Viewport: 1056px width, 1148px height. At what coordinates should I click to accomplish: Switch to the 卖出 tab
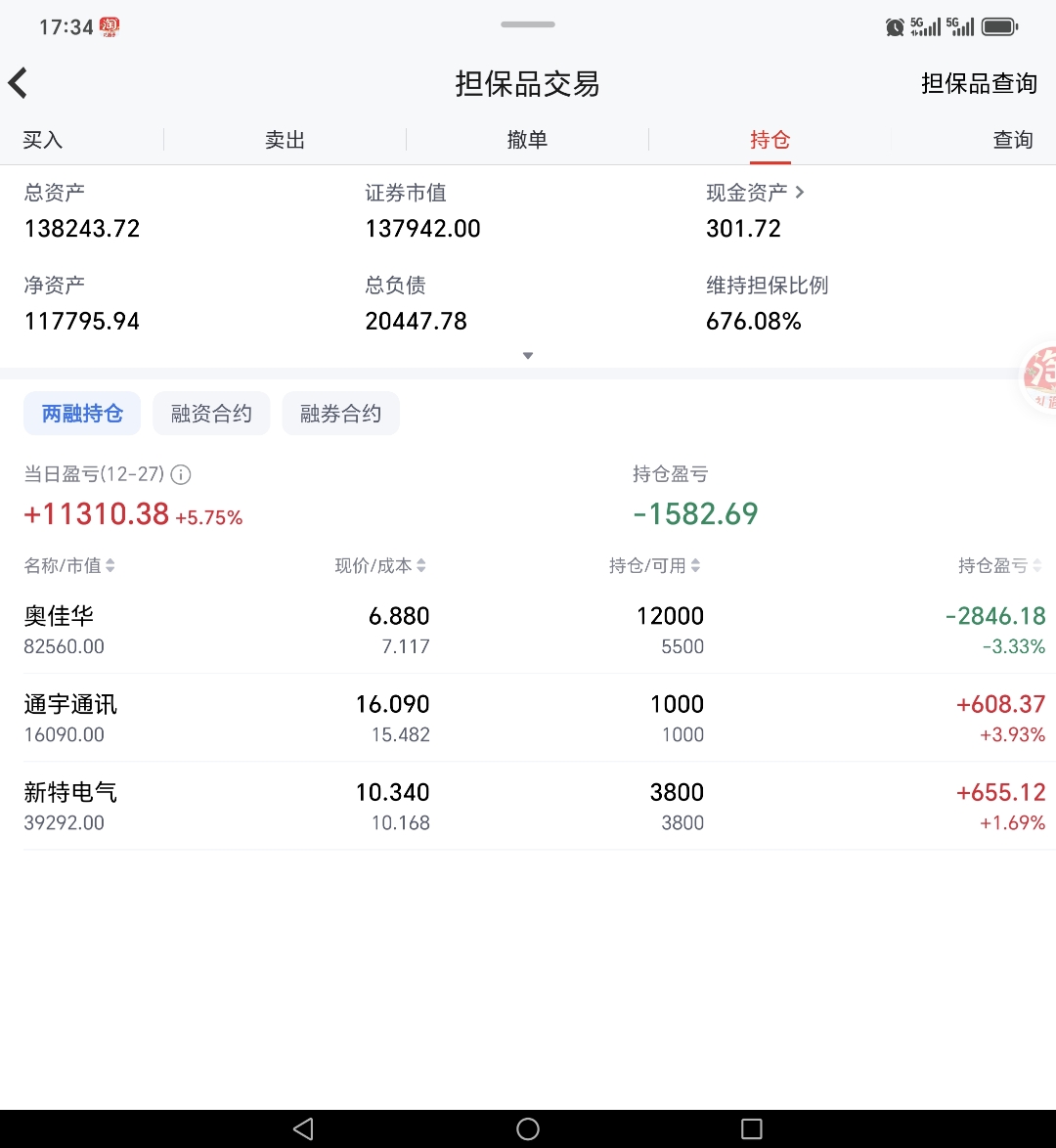pos(285,140)
